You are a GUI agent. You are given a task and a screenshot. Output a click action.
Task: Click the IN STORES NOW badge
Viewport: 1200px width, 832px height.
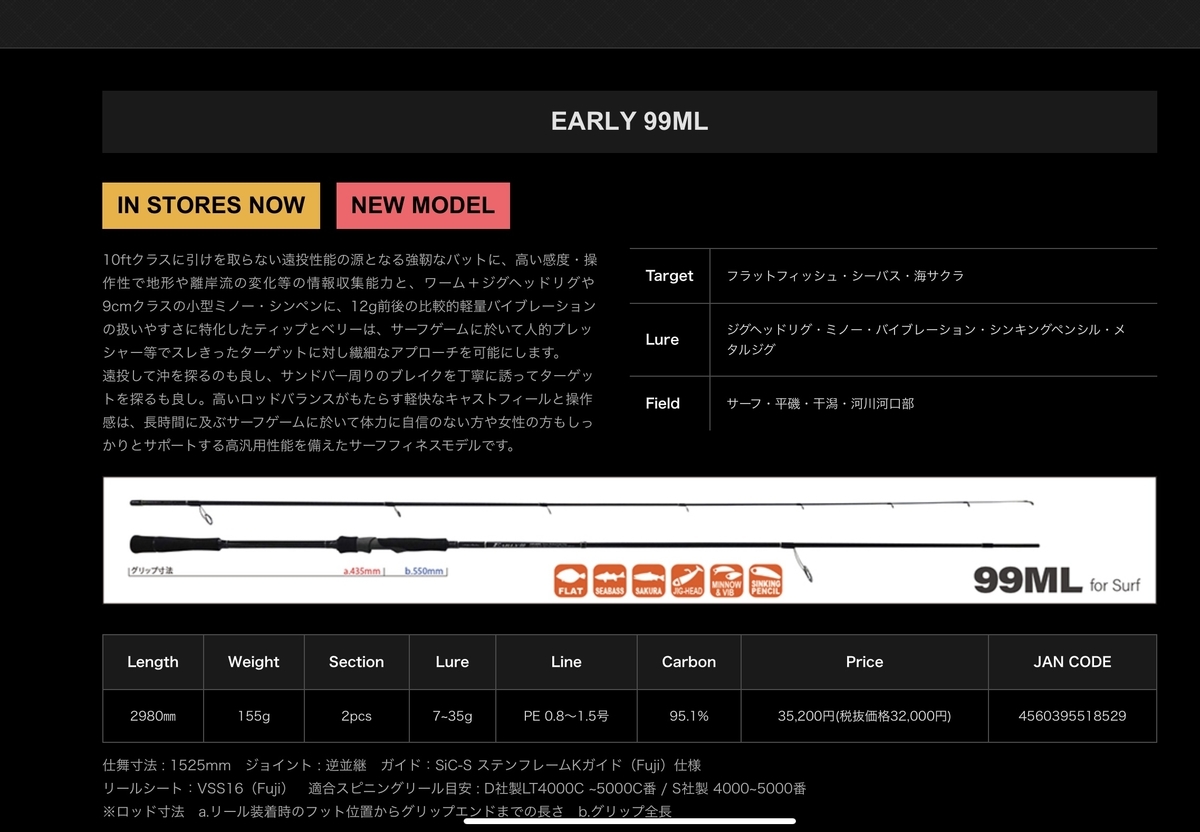(211, 205)
